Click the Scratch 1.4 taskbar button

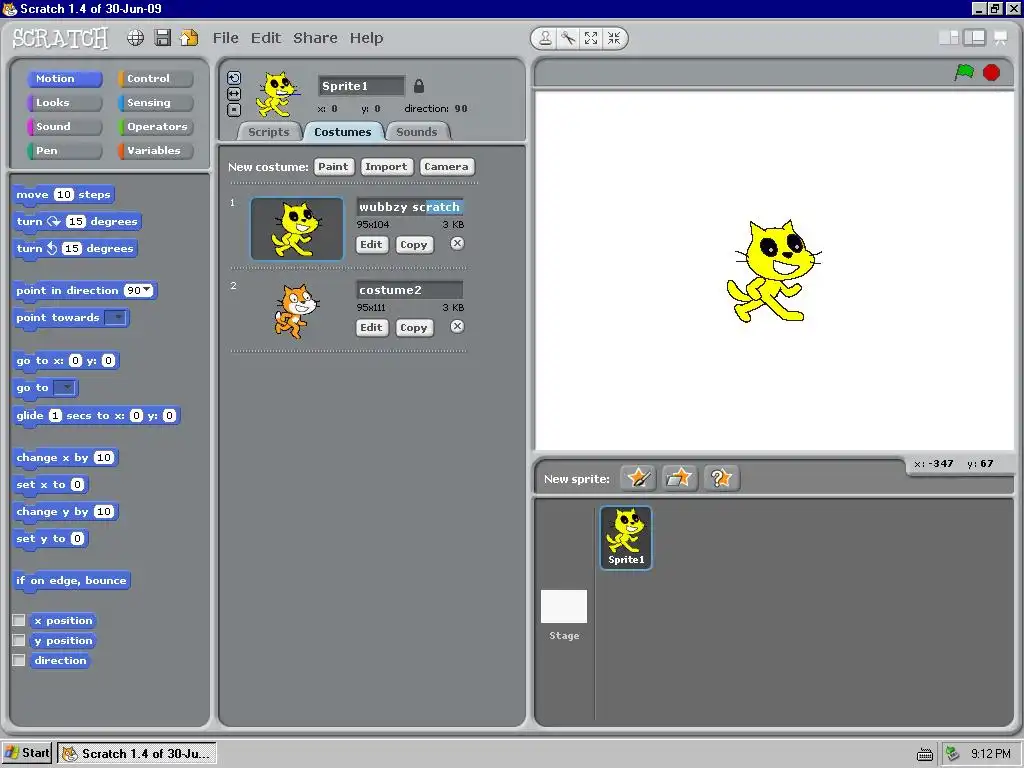(x=137, y=754)
